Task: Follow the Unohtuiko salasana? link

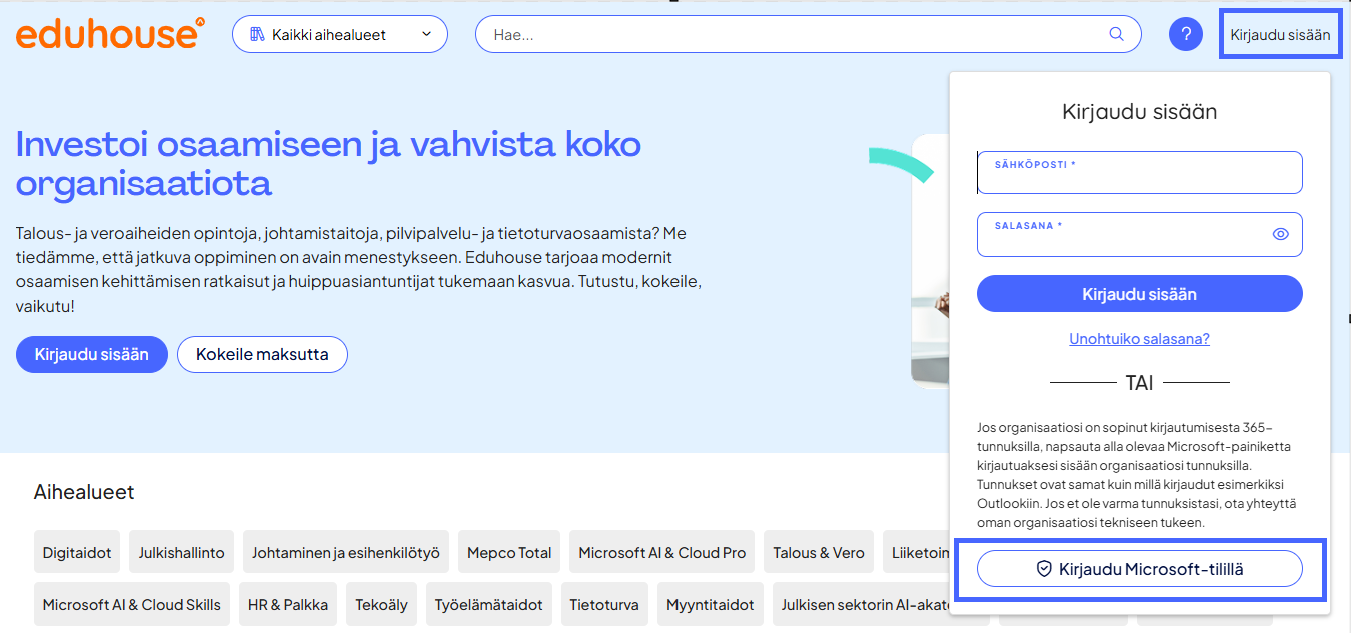Action: pyautogui.click(x=1140, y=339)
